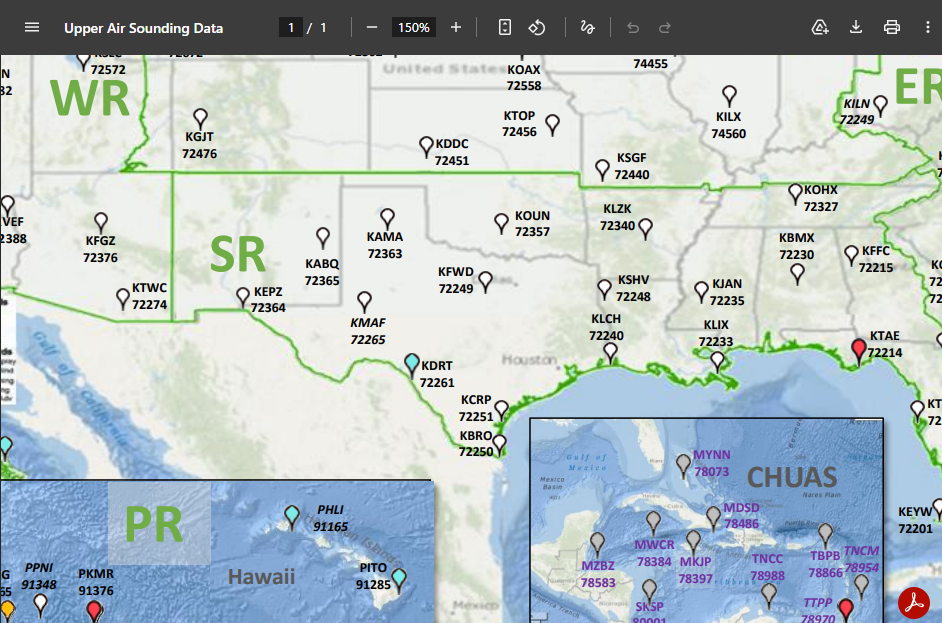
Task: Click the KOUN station marker pin
Action: pos(501,222)
